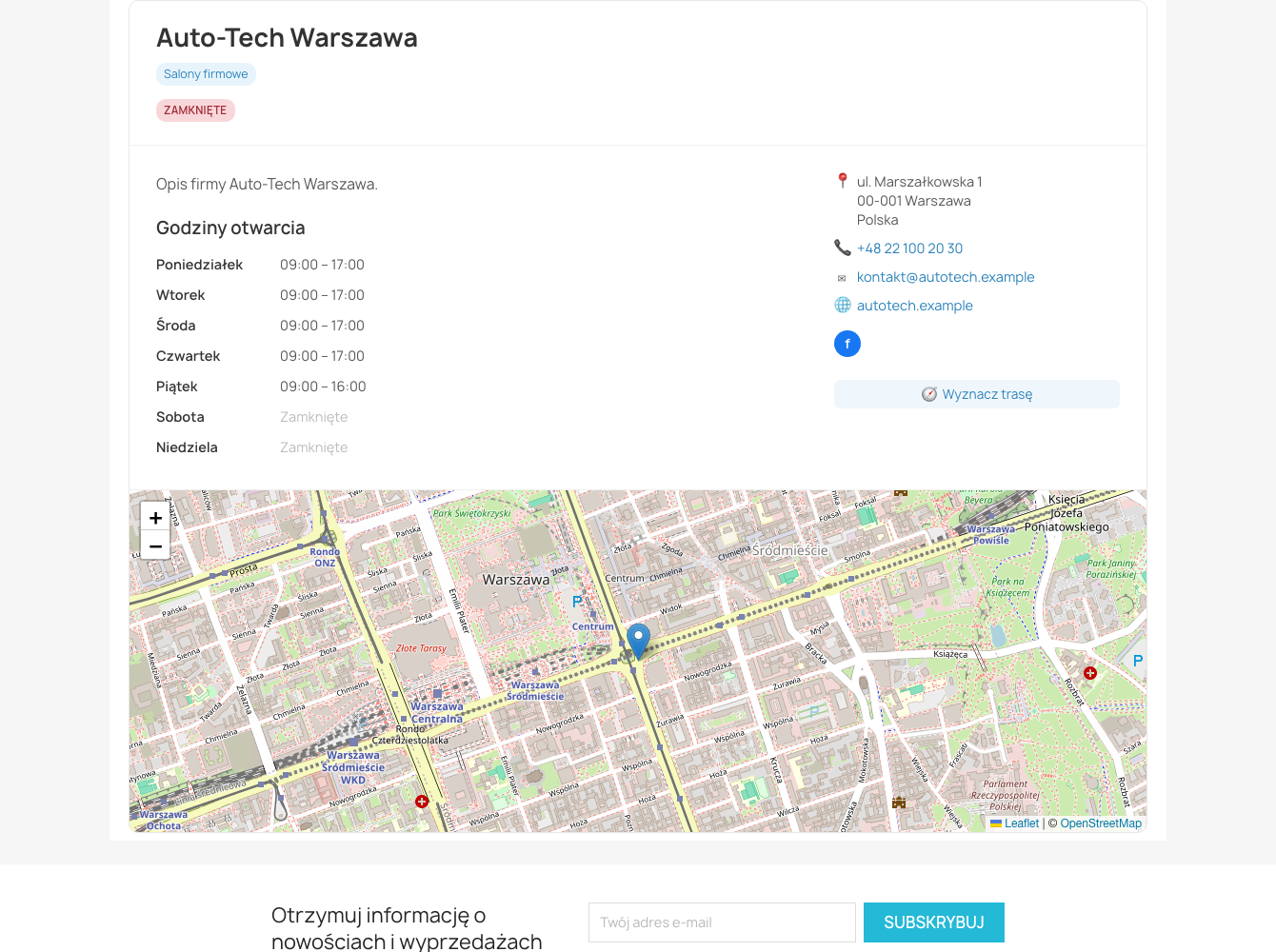Click the blue location marker on map
The height and width of the screenshot is (952, 1276).
point(638,642)
